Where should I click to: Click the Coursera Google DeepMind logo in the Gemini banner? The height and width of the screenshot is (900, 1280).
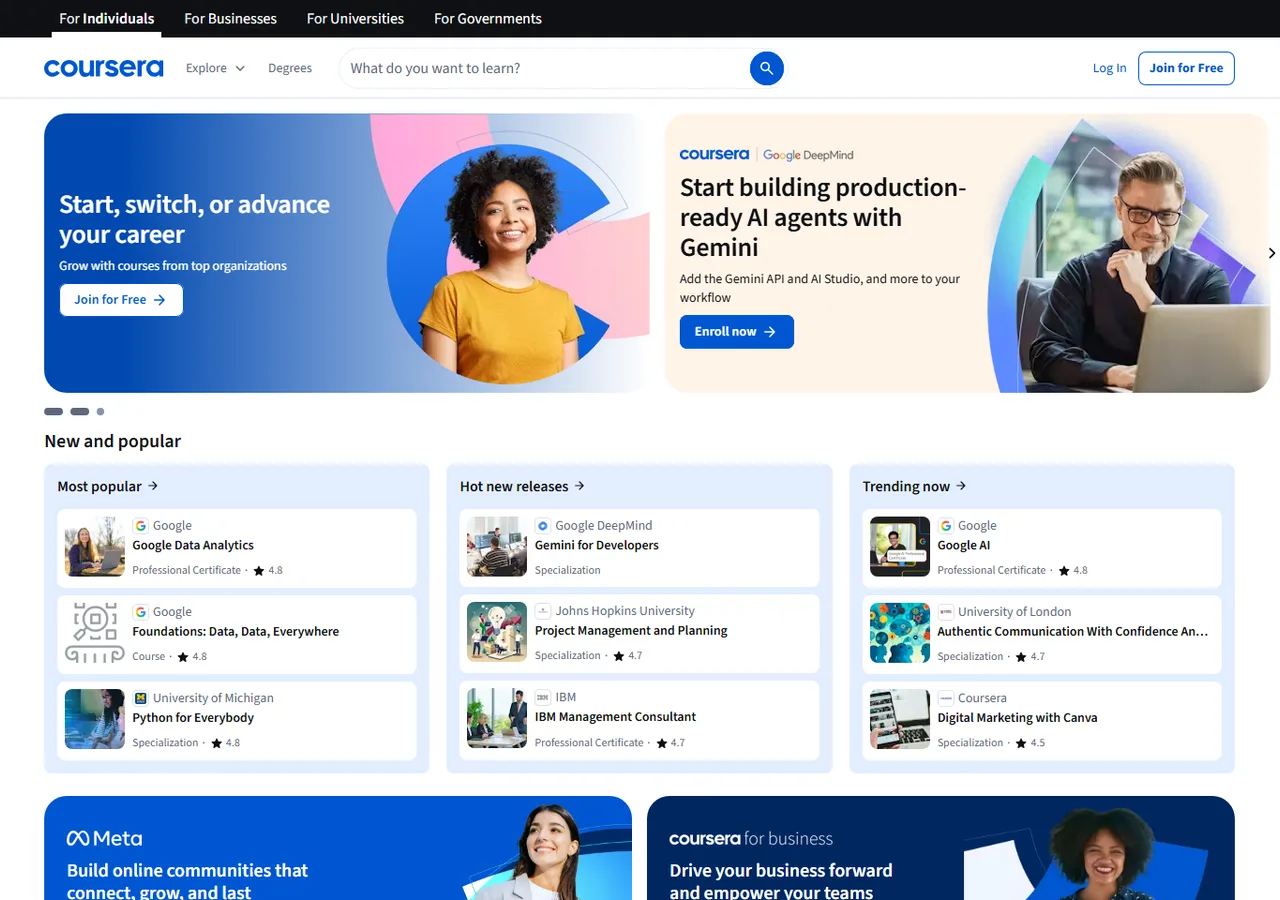tap(766, 155)
